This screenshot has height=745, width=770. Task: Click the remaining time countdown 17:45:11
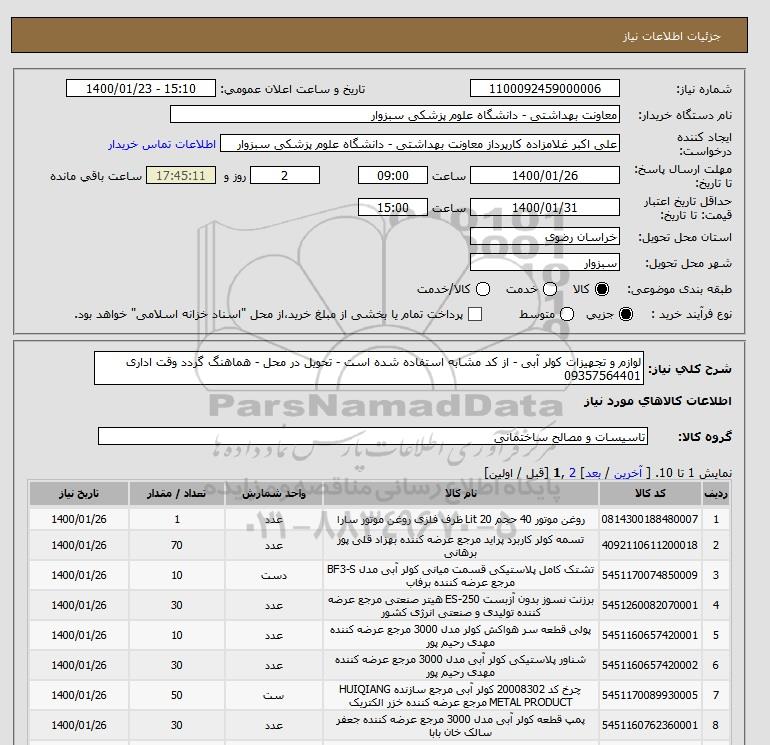click(181, 175)
